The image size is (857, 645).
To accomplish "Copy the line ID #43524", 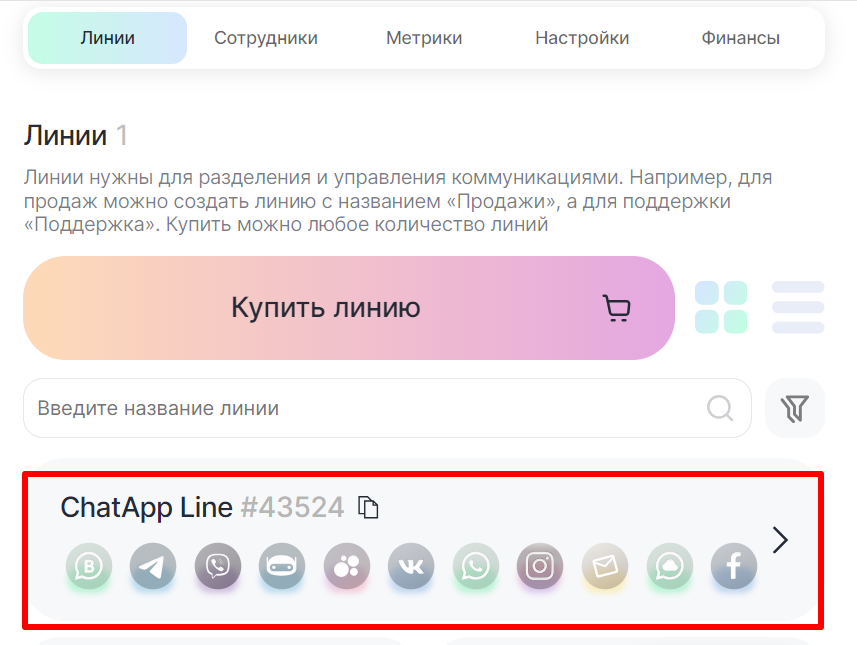I will point(369,508).
